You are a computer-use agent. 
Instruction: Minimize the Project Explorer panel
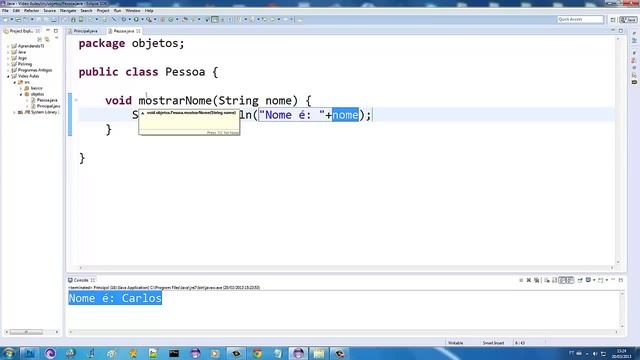pyautogui.click(x=48, y=31)
